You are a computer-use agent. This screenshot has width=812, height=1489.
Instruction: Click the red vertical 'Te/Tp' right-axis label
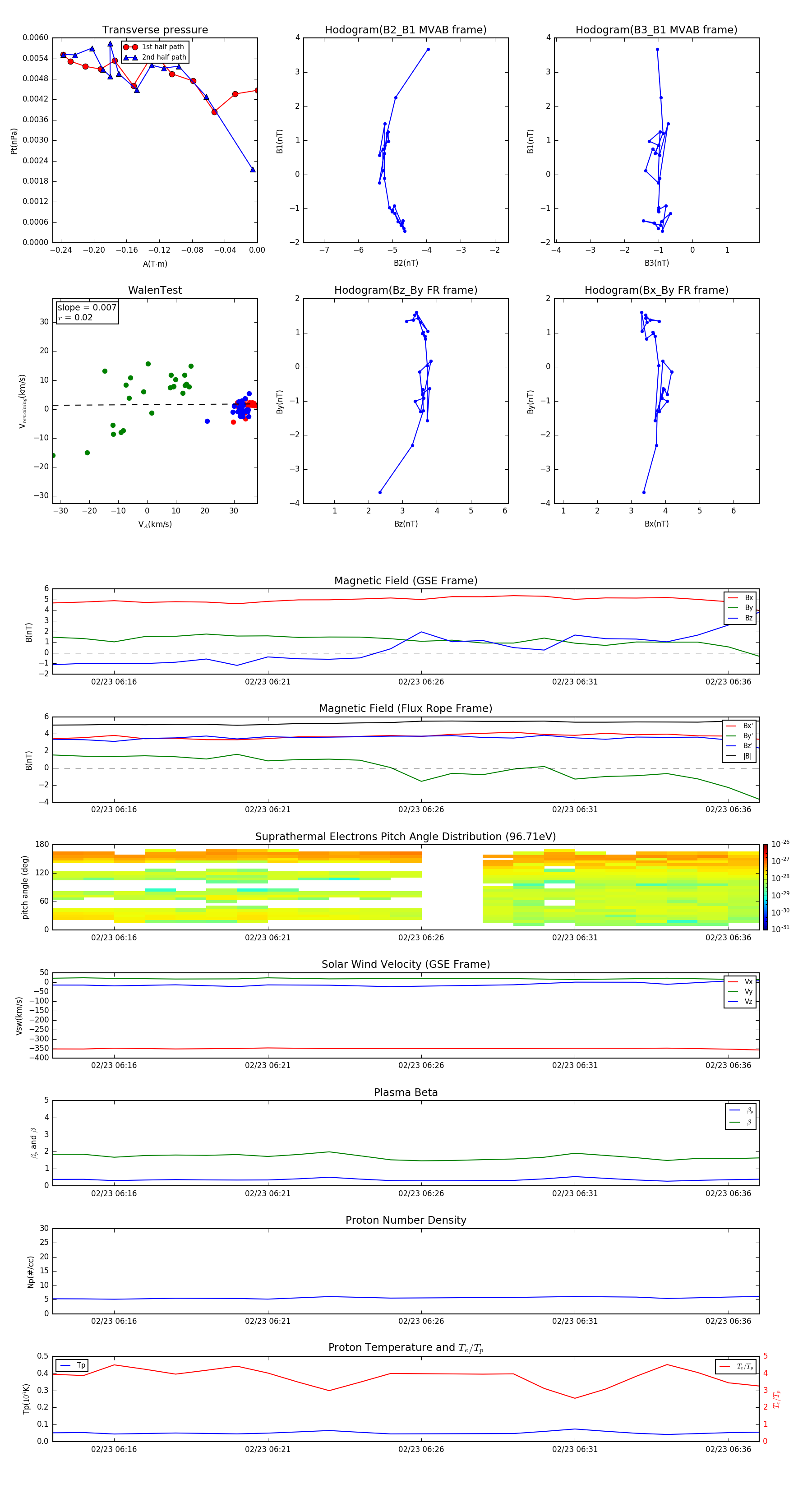[776, 1399]
